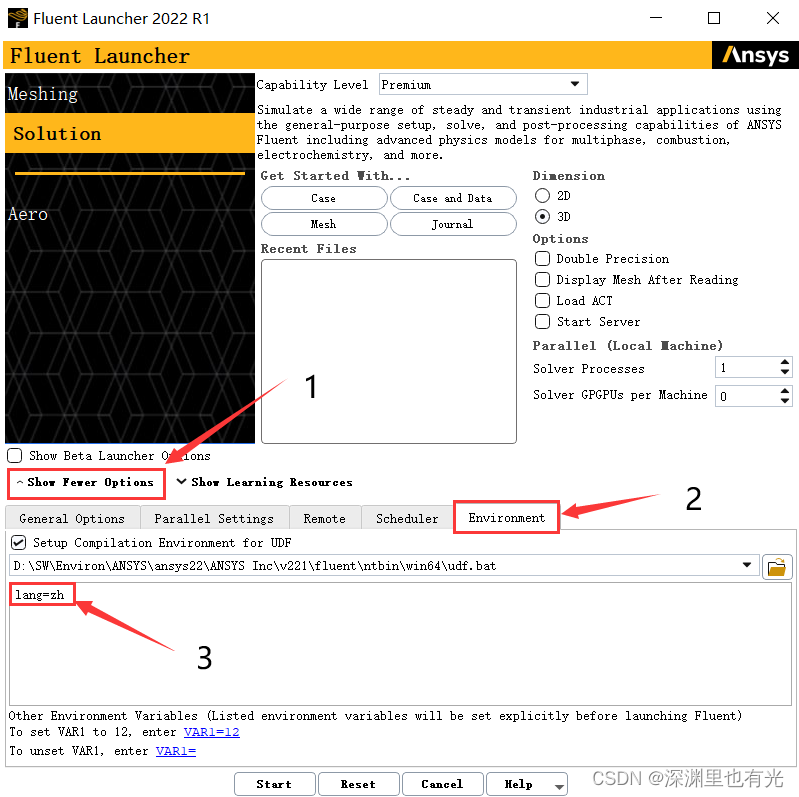This screenshot has height=797, width=799.
Task: Toggle Display Mesh After Reading checkbox
Action: pyautogui.click(x=543, y=280)
